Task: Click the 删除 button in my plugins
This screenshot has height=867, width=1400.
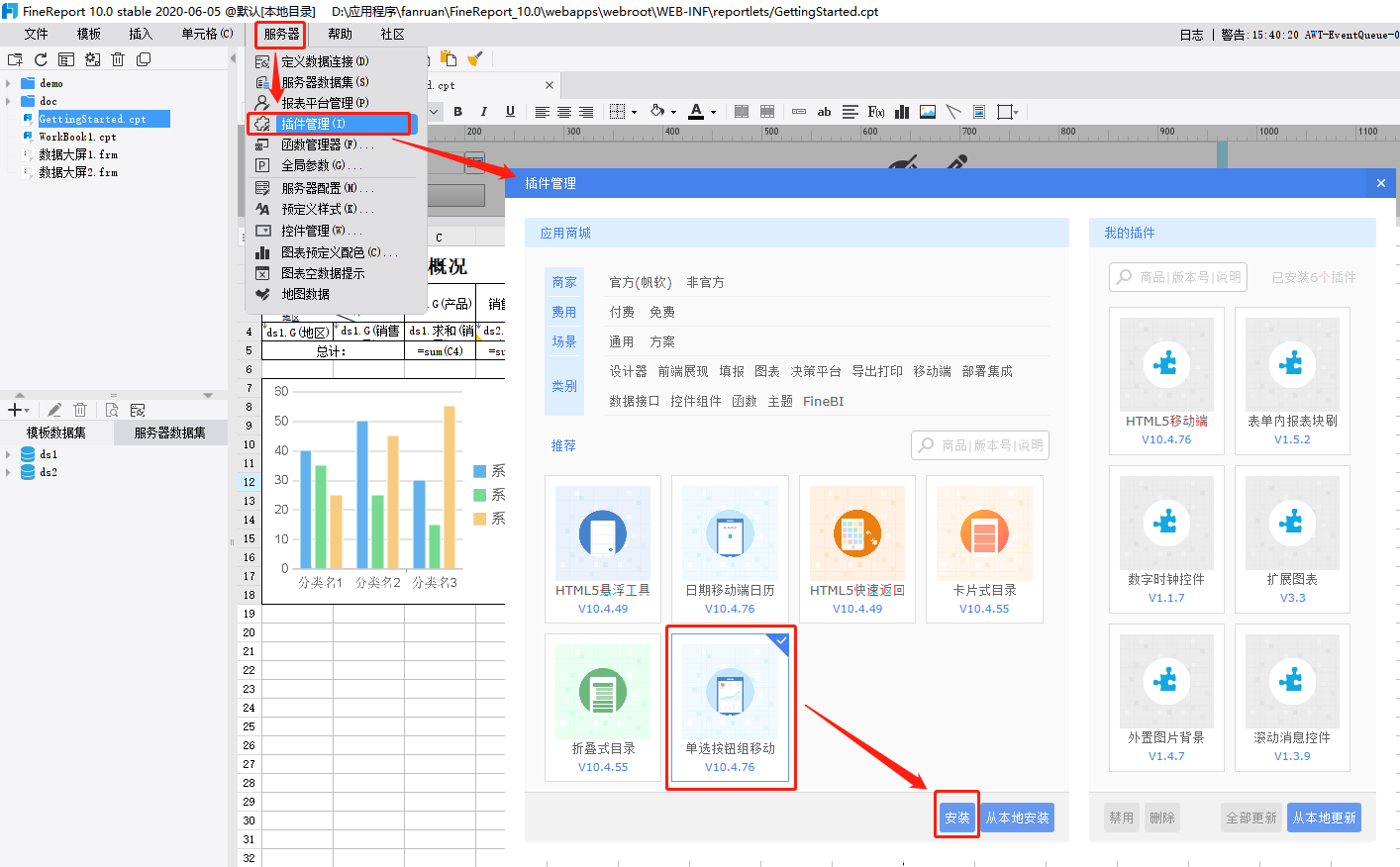Action: (1161, 818)
